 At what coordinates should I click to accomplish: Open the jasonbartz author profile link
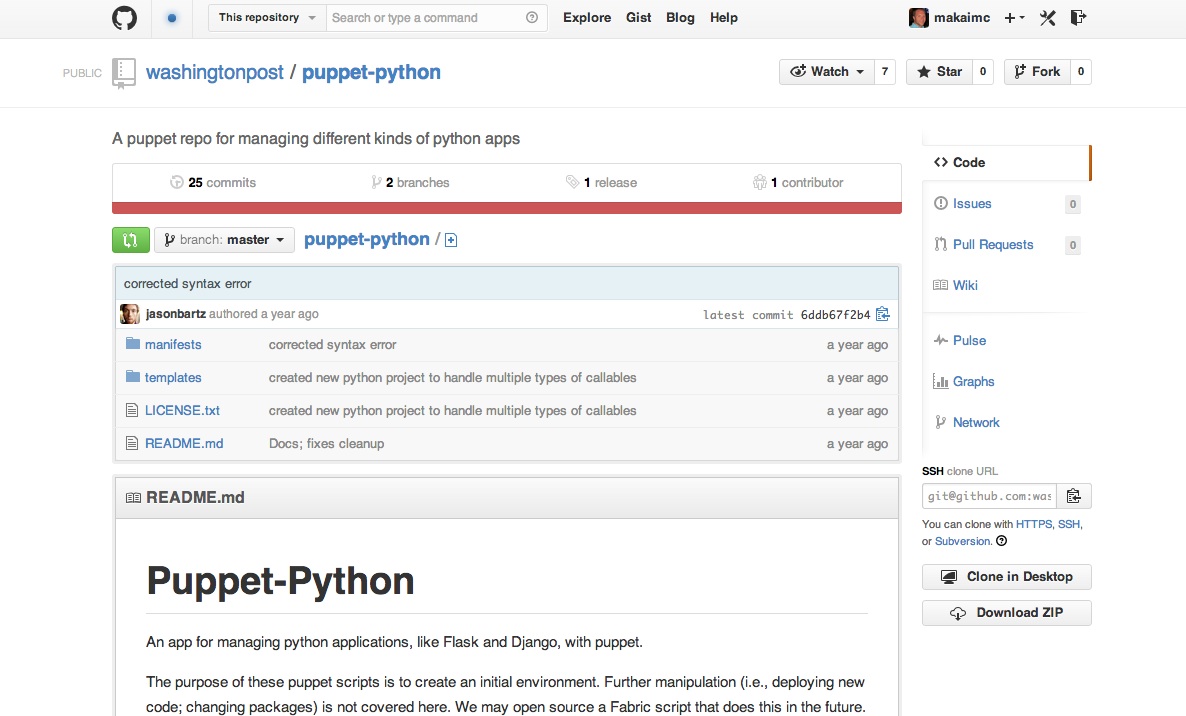(175, 314)
